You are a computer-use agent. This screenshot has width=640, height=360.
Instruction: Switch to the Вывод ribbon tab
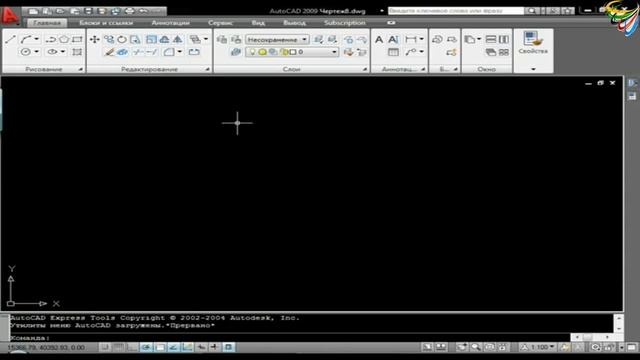pyautogui.click(x=294, y=23)
